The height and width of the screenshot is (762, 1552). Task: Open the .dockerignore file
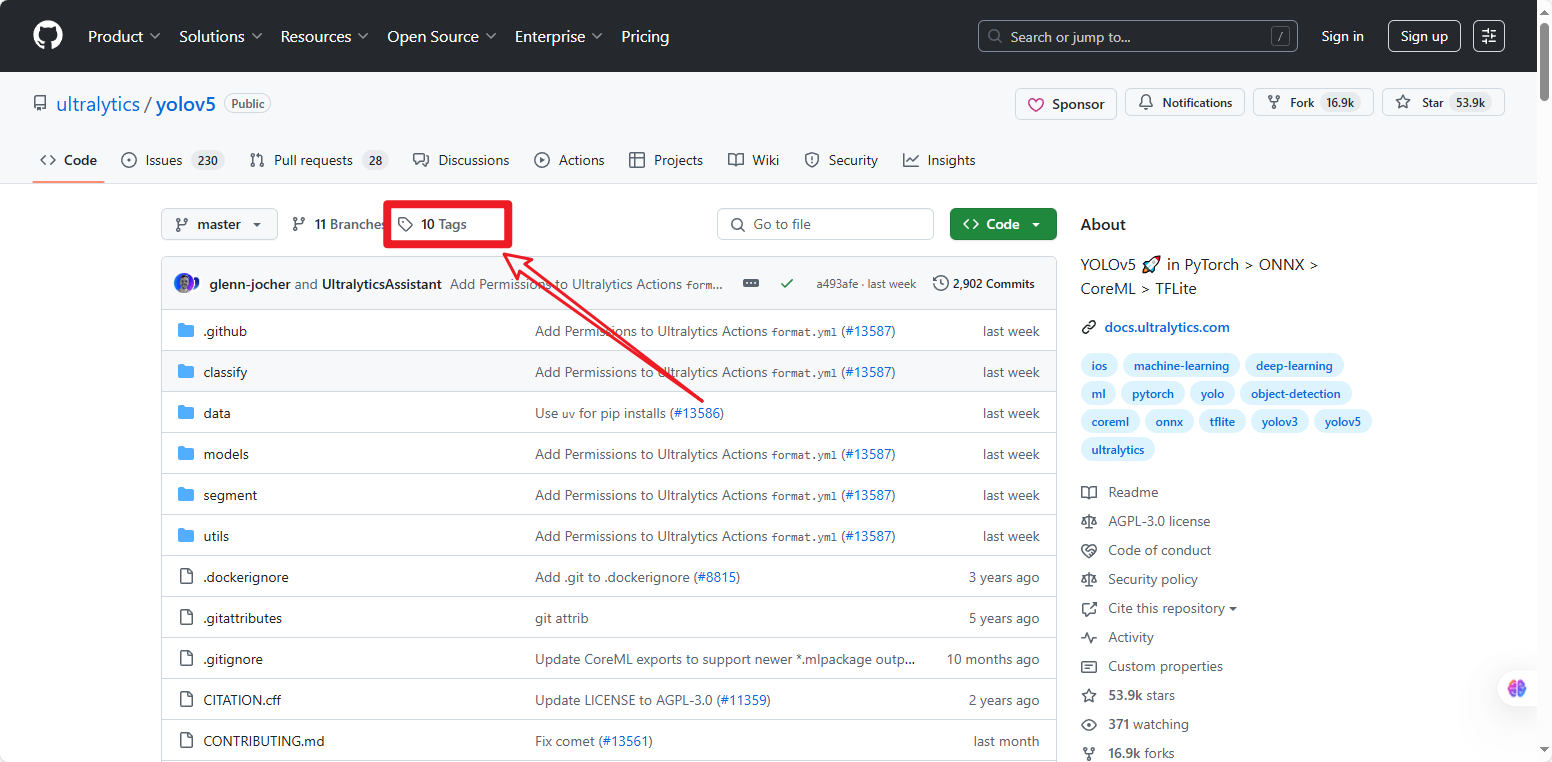246,577
